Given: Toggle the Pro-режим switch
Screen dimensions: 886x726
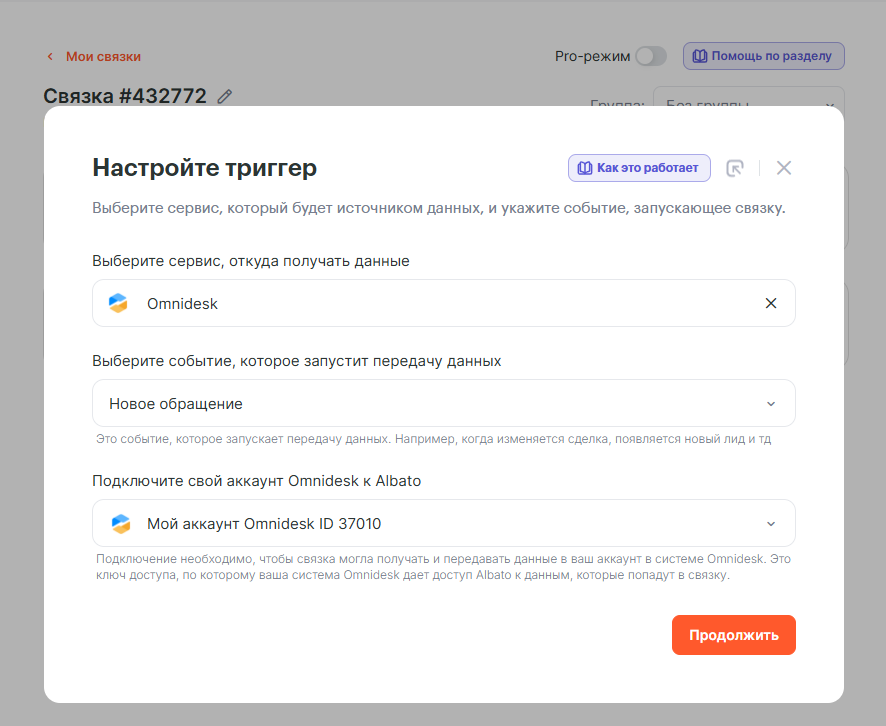Looking at the screenshot, I should [650, 56].
